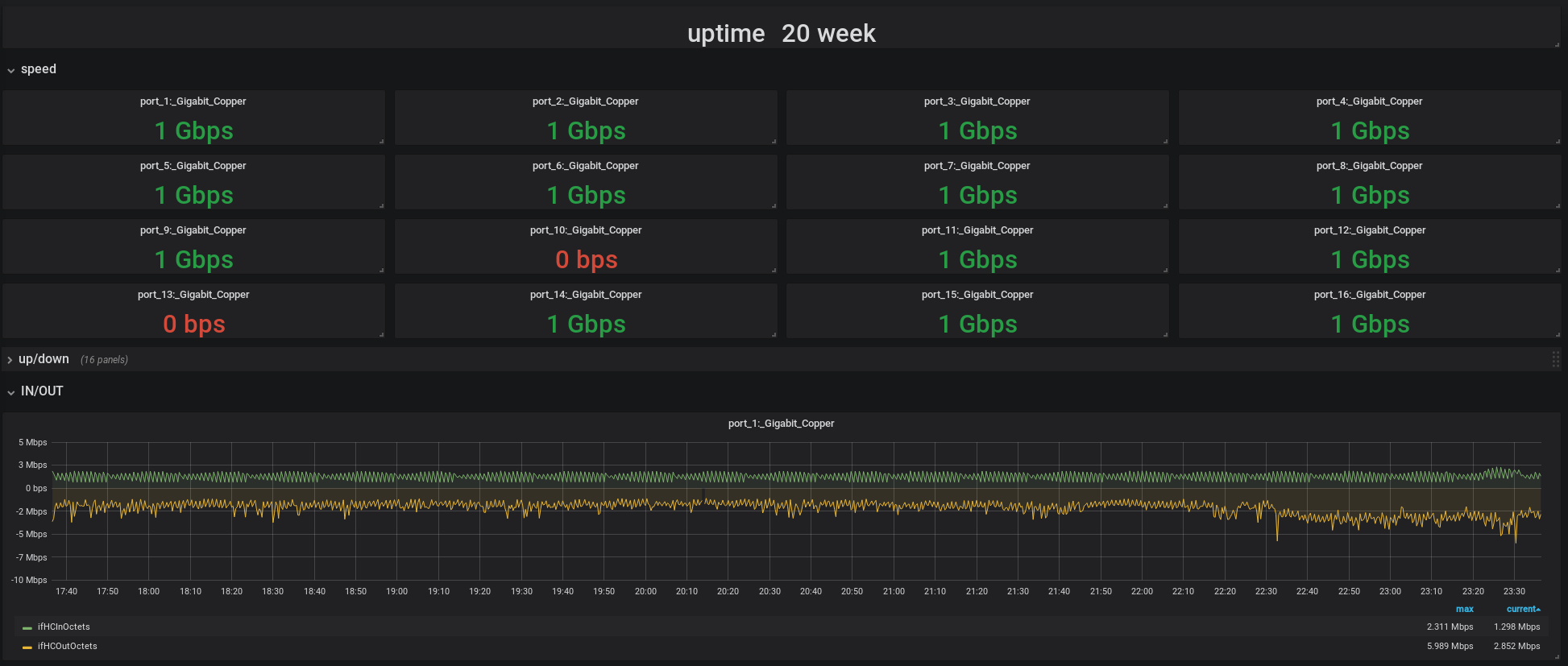
Task: Grab the up/down row drag handle
Action: [x=1555, y=359]
